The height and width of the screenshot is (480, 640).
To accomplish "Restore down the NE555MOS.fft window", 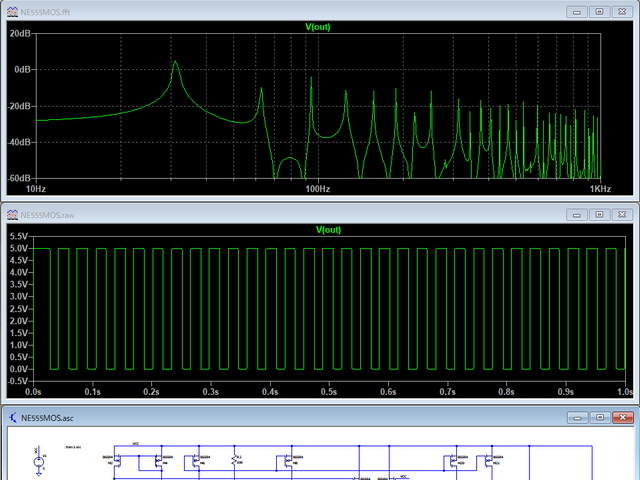I will pos(599,12).
